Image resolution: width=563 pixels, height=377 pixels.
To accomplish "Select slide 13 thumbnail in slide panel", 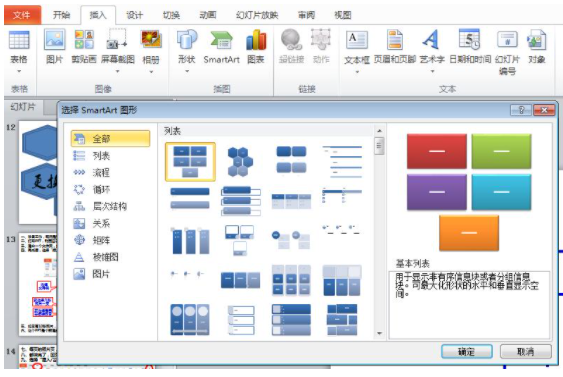I will (x=38, y=284).
